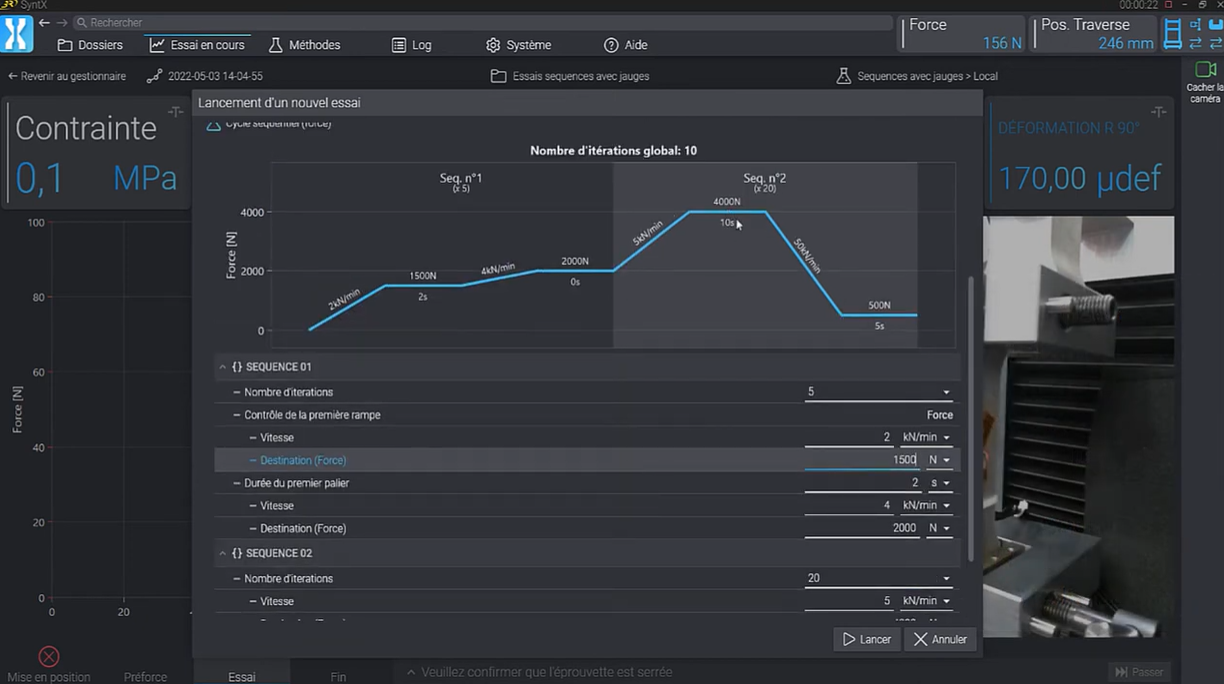Screen dimensions: 1224x684
Task: Open the Sequence 01 Nombre d'itérations dropdown
Action: [x=945, y=392]
